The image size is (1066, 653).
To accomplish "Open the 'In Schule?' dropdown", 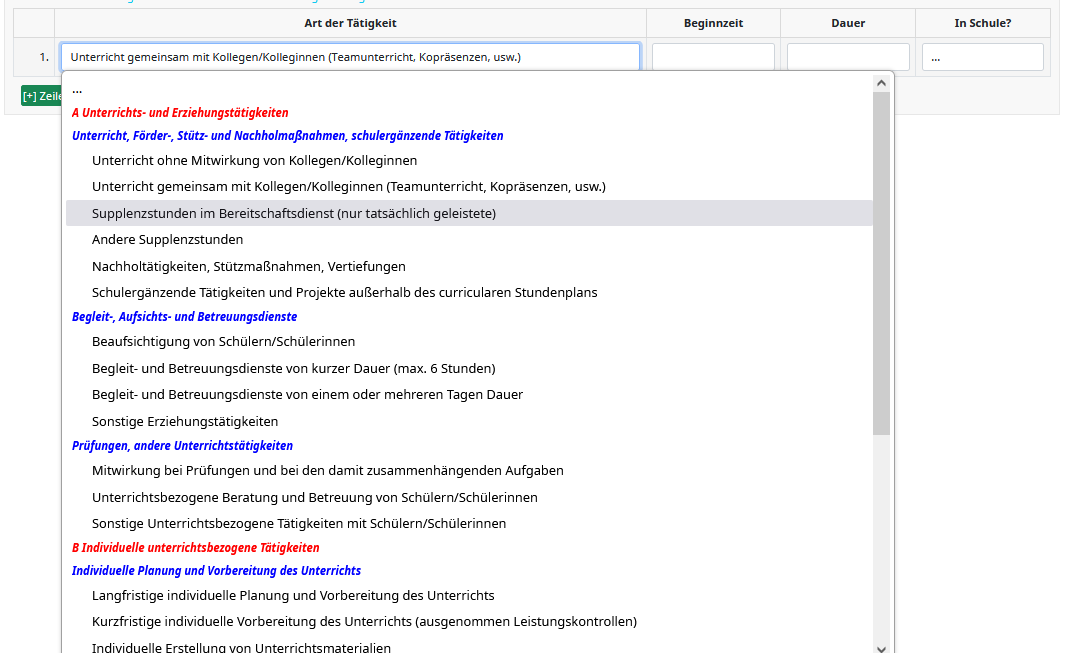I will click(x=982, y=57).
